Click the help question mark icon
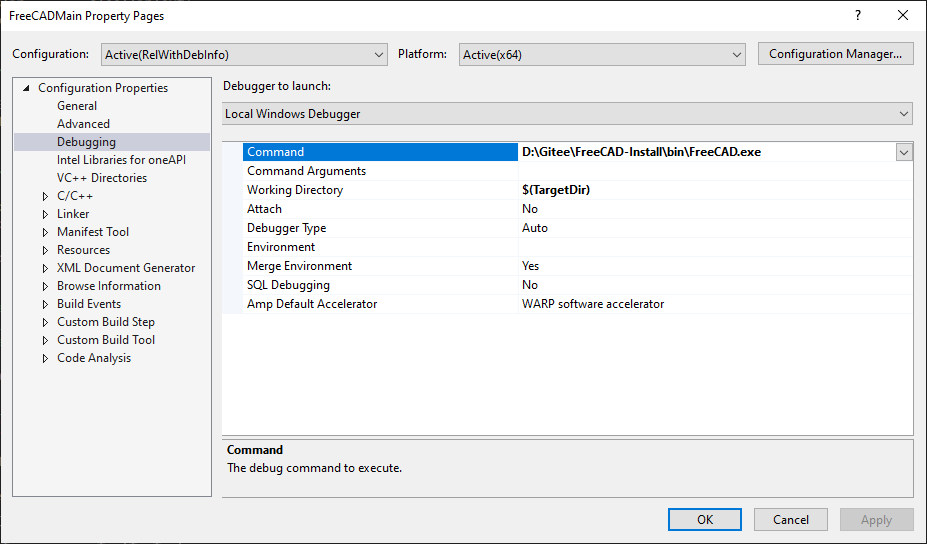927x544 pixels. [x=857, y=16]
